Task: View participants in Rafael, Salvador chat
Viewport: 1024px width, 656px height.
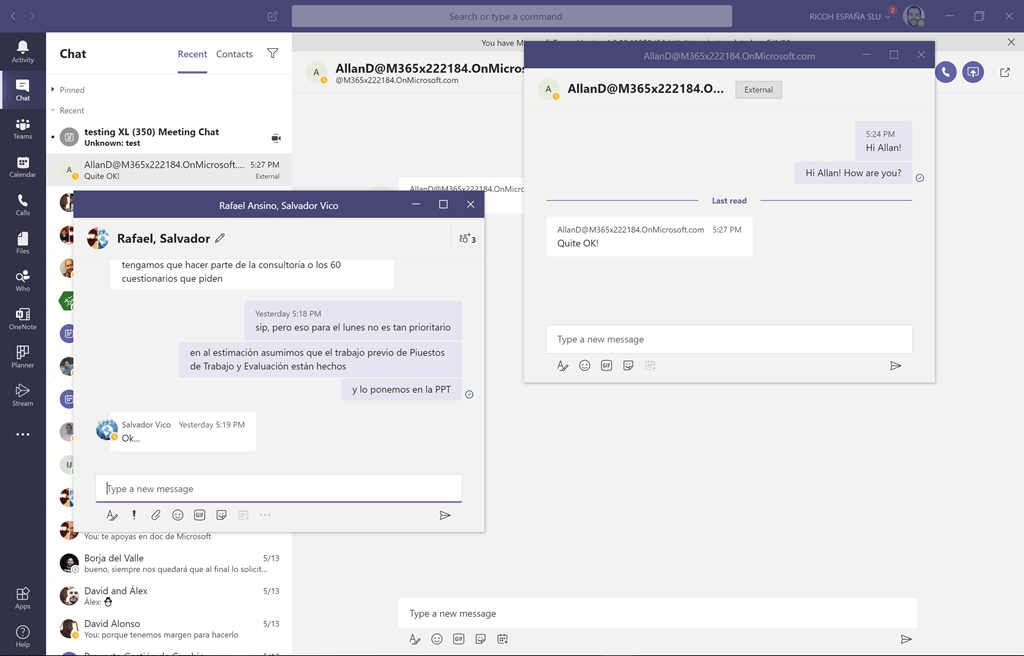Action: click(x=467, y=238)
